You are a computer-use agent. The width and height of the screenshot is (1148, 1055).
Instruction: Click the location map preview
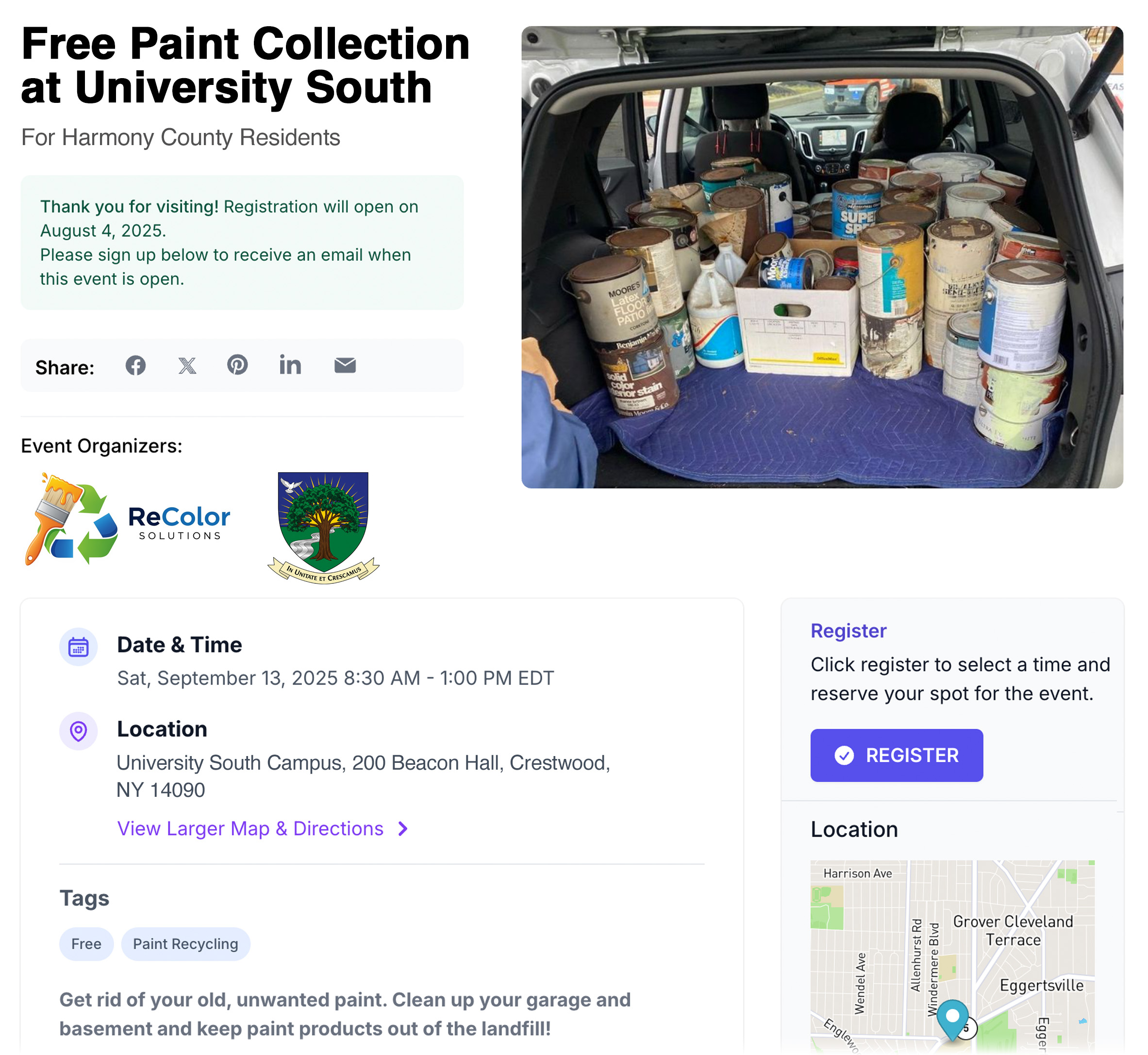953,956
